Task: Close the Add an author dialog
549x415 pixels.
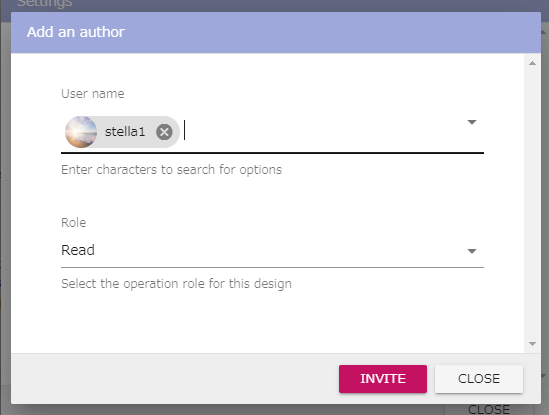Action: (x=479, y=379)
